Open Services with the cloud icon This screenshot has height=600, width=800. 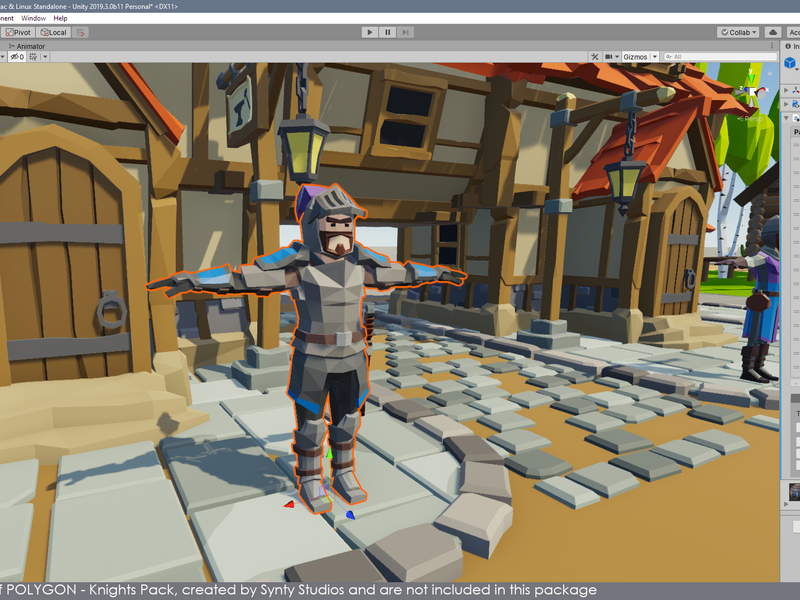coord(773,32)
